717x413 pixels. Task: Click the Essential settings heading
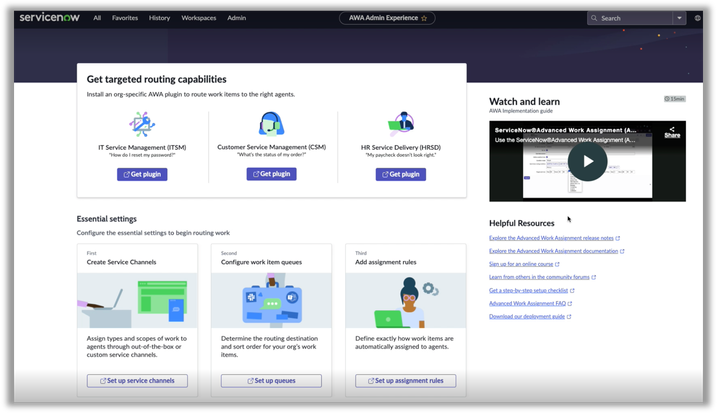[x=107, y=219]
